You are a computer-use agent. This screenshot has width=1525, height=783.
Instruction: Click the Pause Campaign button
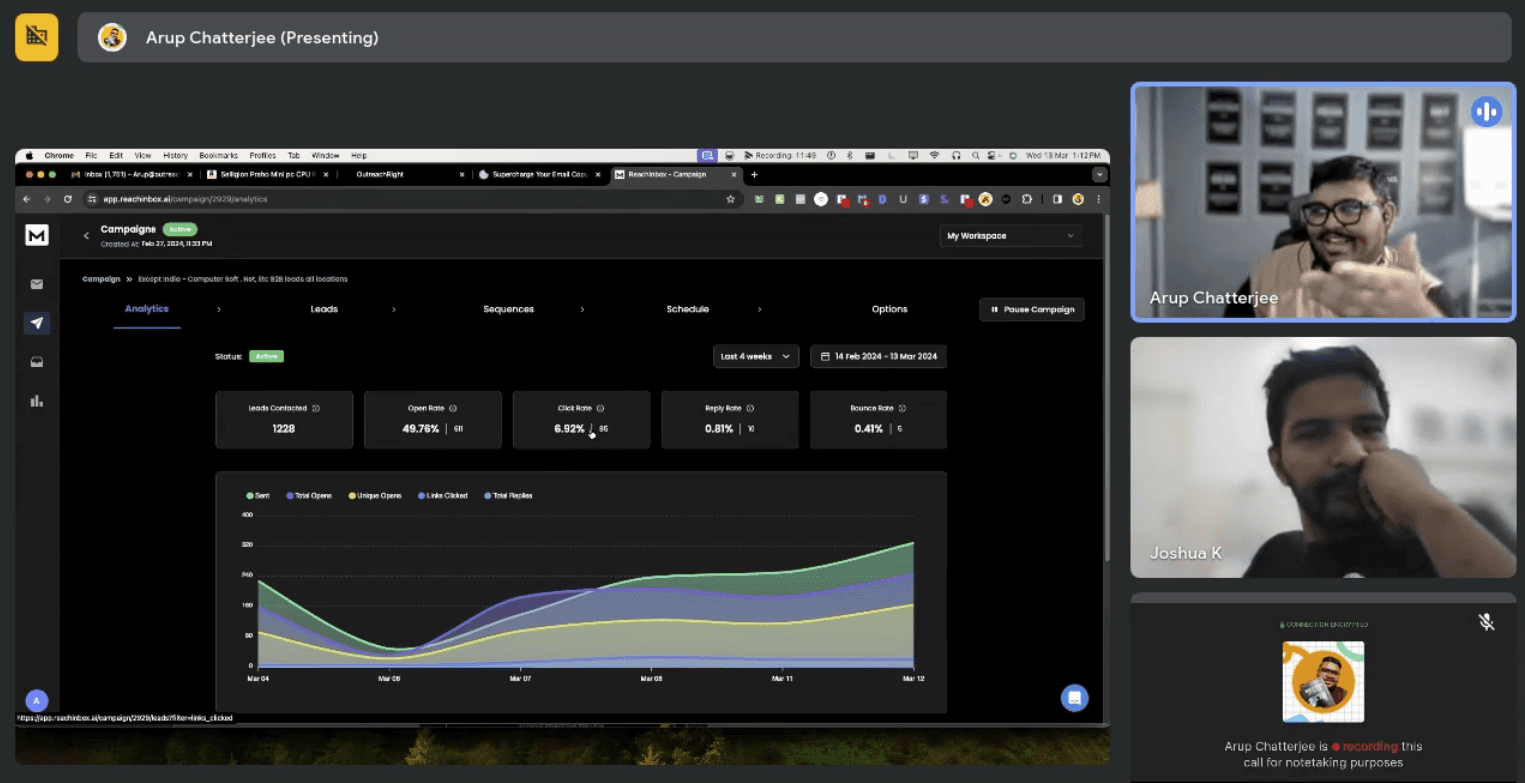1032,310
